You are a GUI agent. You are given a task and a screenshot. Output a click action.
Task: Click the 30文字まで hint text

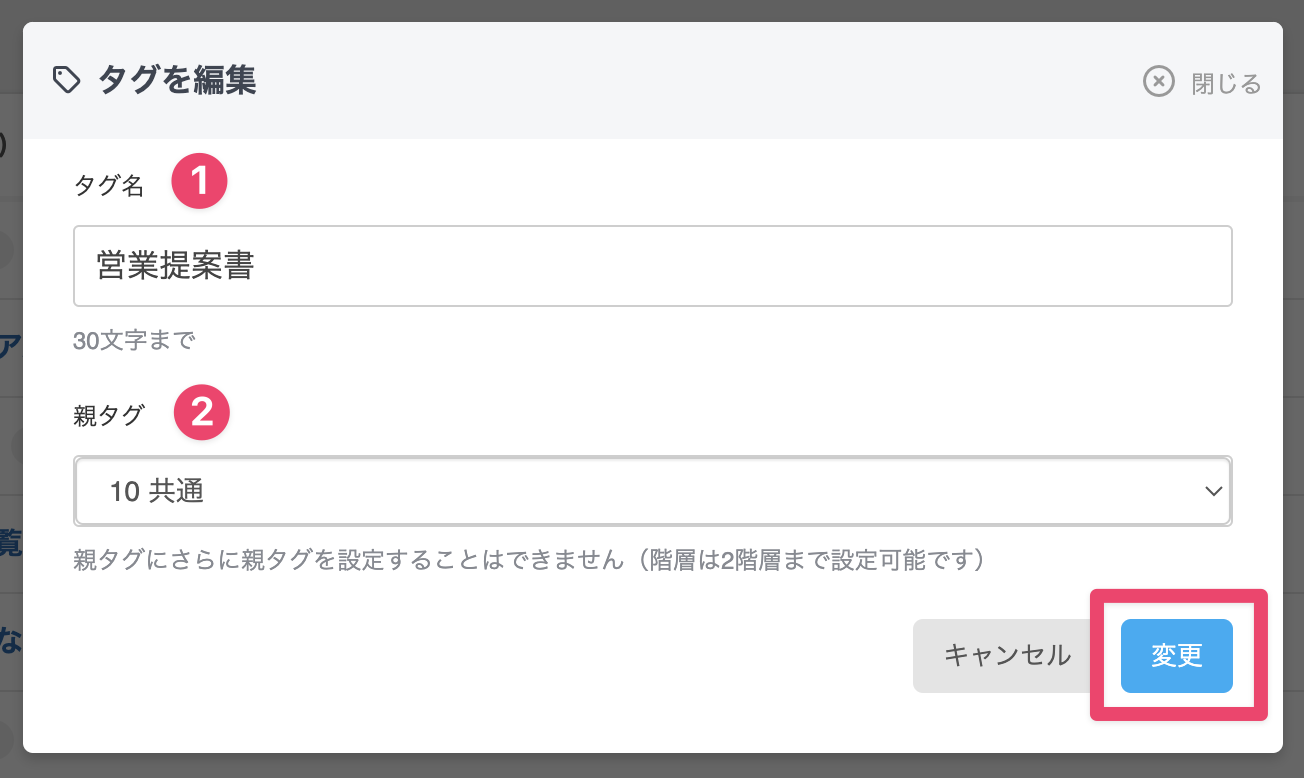[x=134, y=341]
